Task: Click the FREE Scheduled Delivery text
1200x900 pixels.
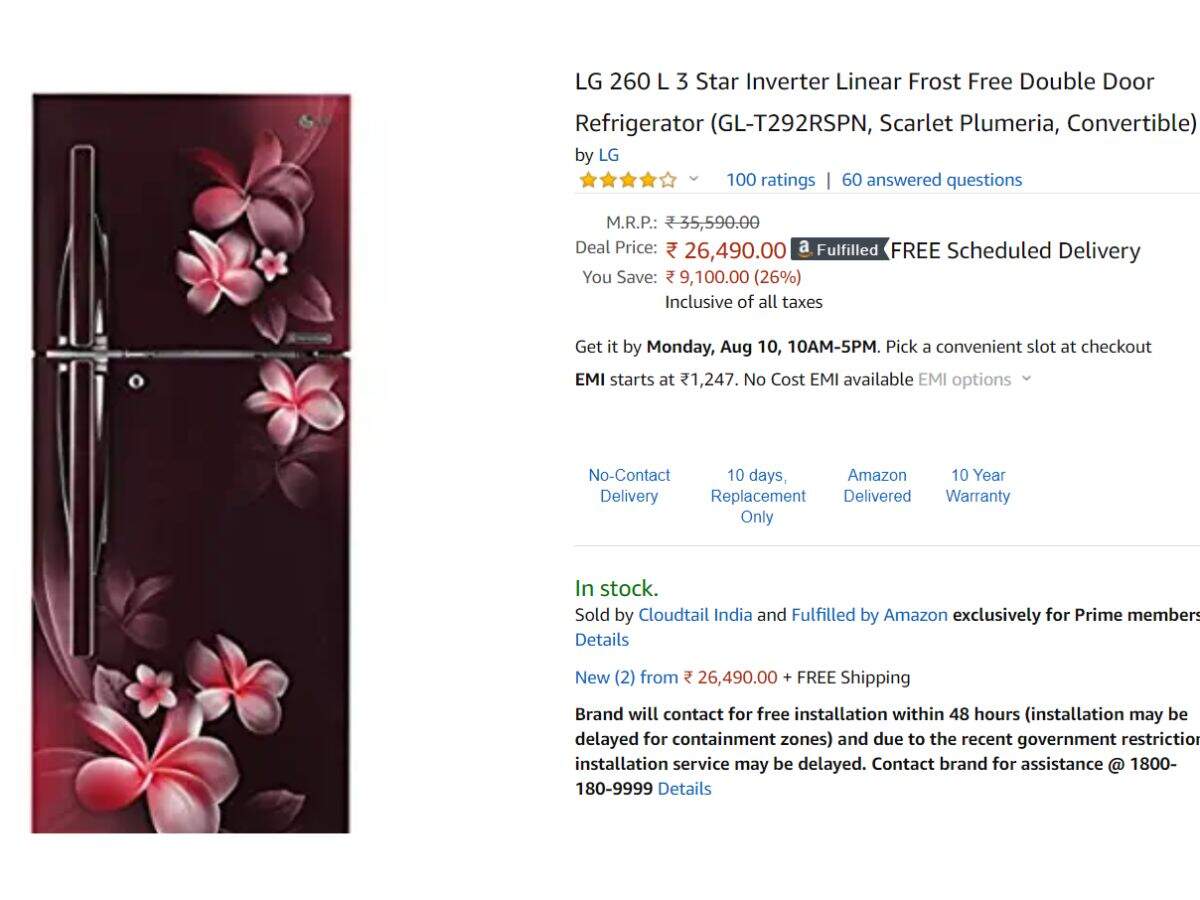Action: (1015, 250)
